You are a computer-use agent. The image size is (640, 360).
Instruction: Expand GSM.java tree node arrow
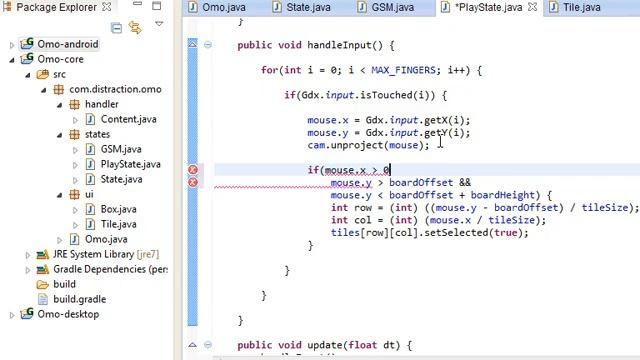(76, 150)
